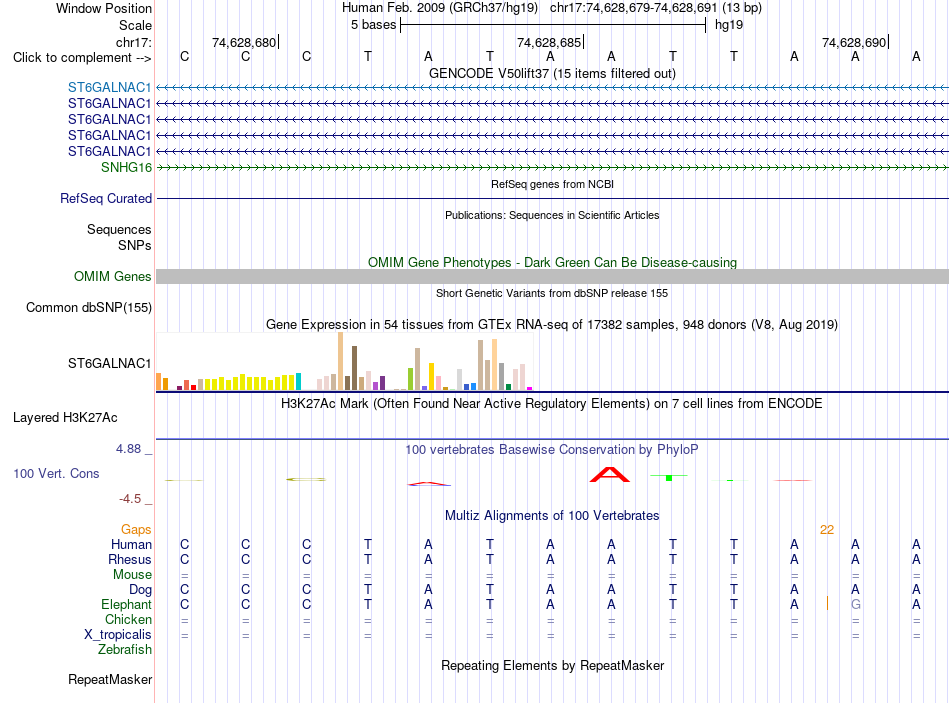Click the Window Position label

(x=104, y=8)
